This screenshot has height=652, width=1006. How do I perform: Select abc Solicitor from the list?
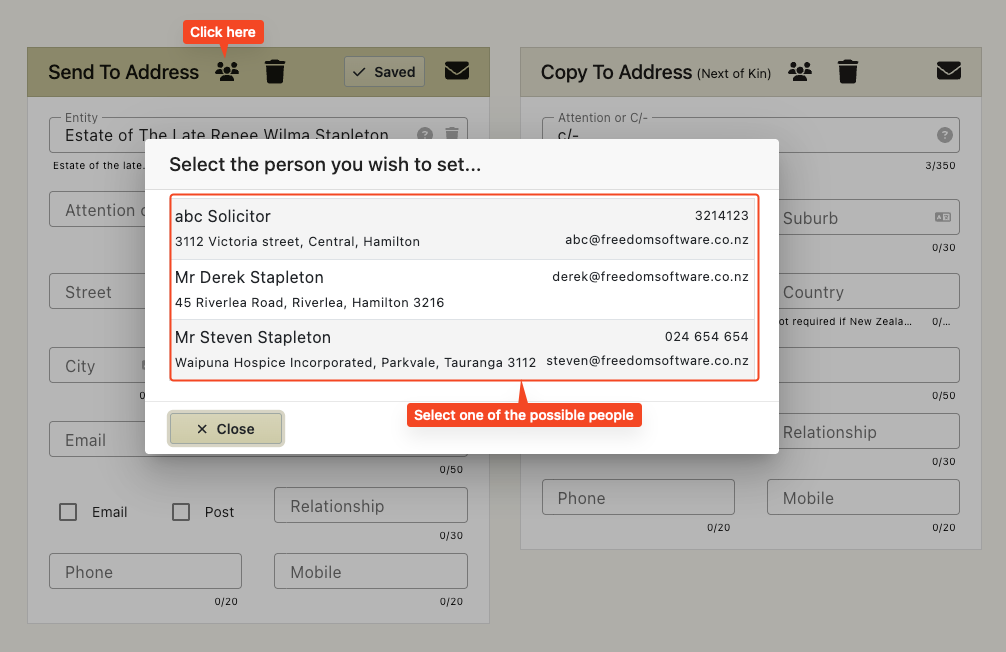[x=464, y=228]
